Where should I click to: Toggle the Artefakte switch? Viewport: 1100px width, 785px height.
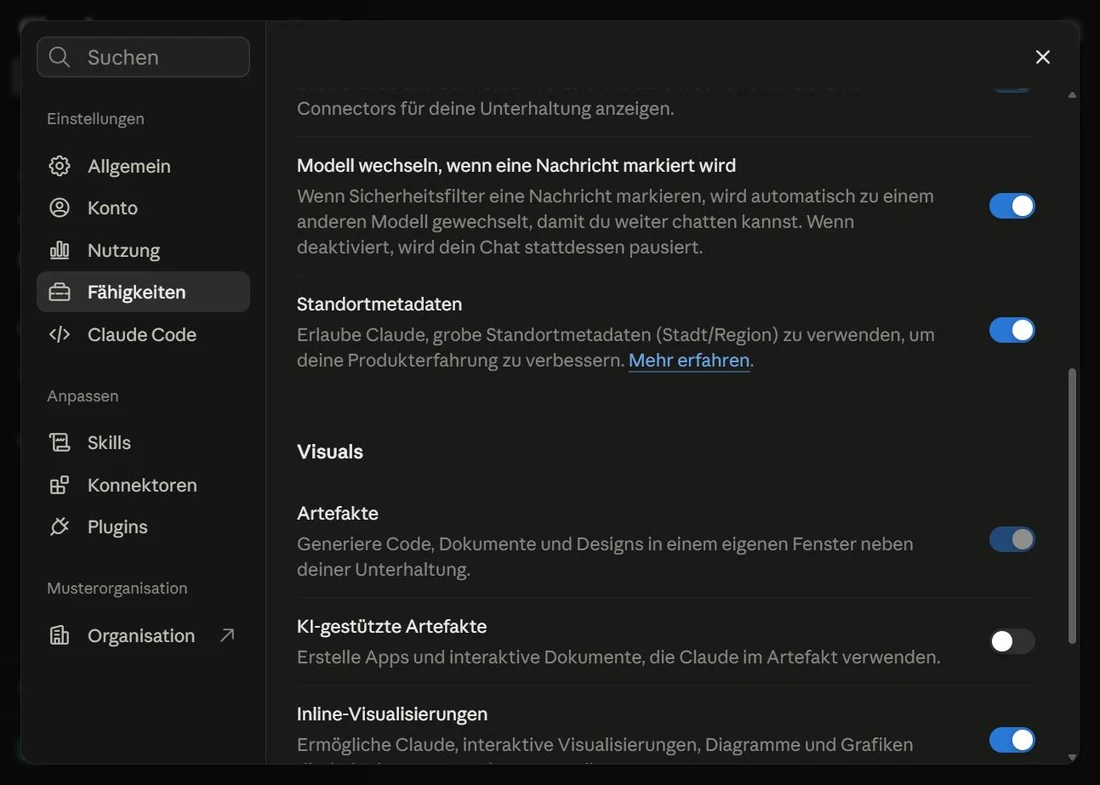pyautogui.click(x=1012, y=539)
